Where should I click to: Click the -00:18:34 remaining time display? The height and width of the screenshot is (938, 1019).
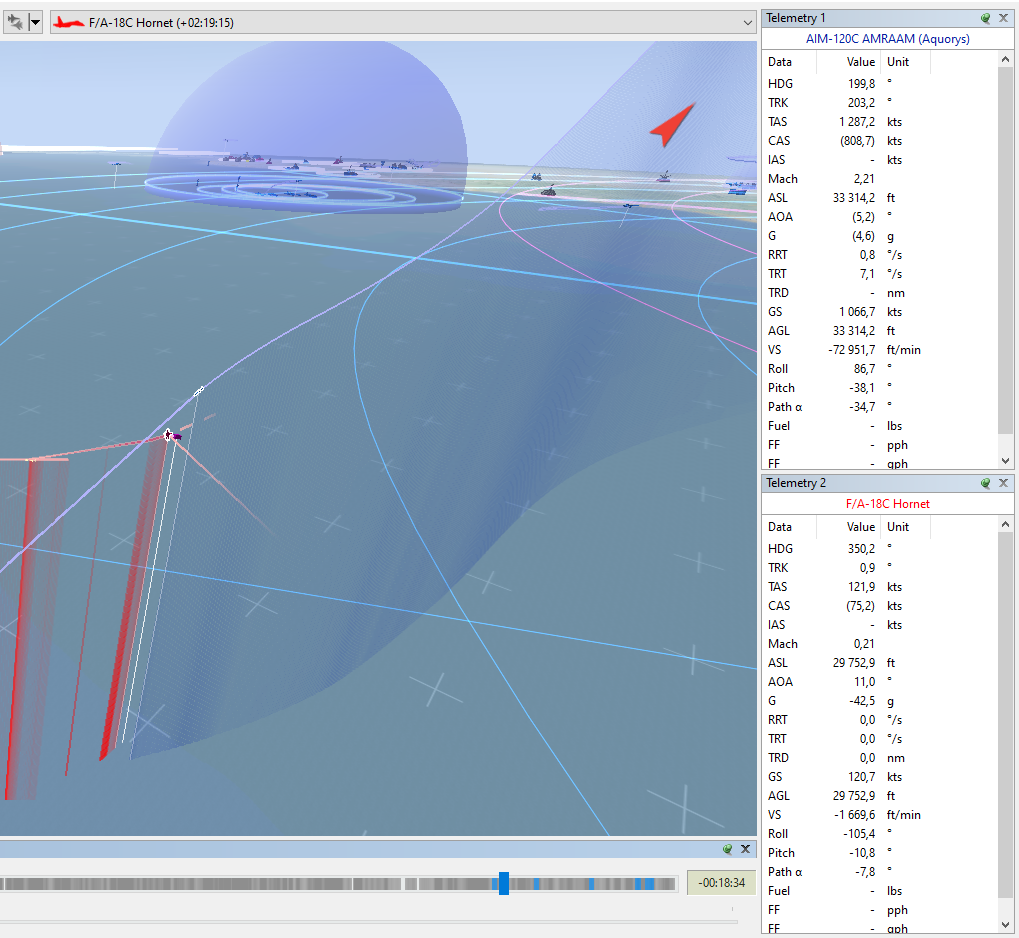pos(721,883)
